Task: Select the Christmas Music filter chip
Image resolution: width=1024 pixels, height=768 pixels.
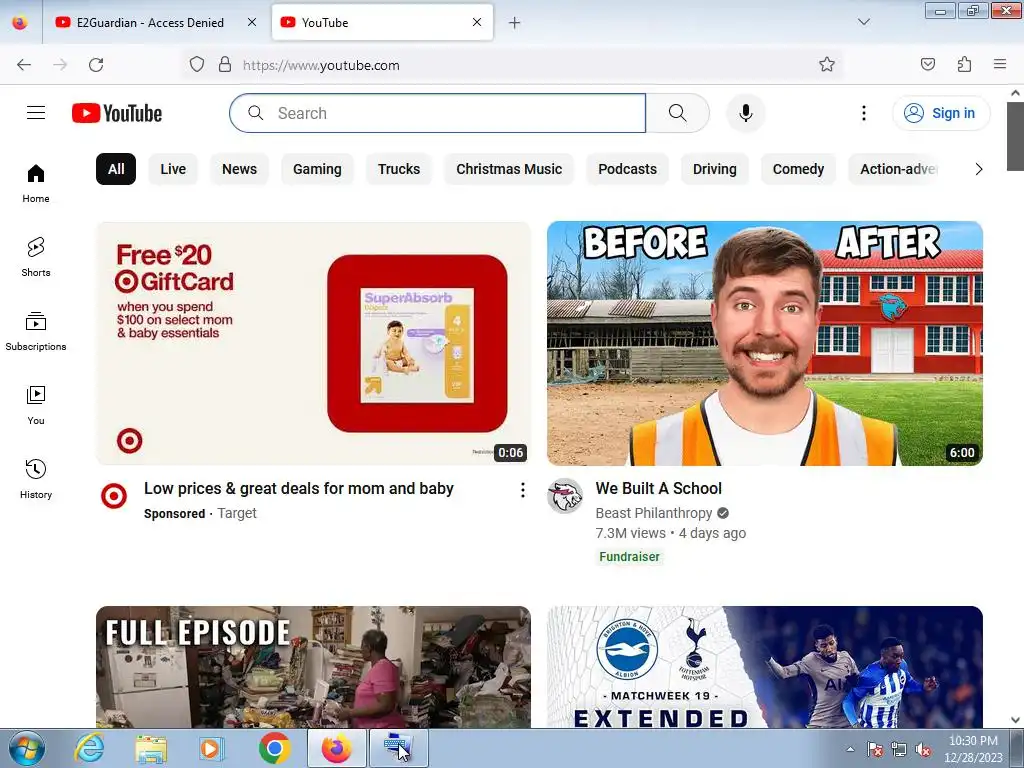Action: [x=509, y=169]
